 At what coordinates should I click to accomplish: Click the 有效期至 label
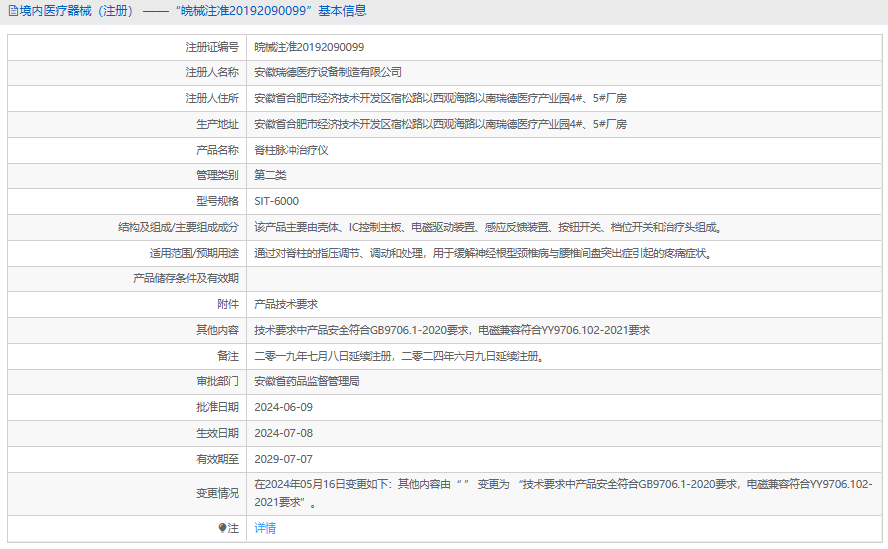pyautogui.click(x=217, y=459)
